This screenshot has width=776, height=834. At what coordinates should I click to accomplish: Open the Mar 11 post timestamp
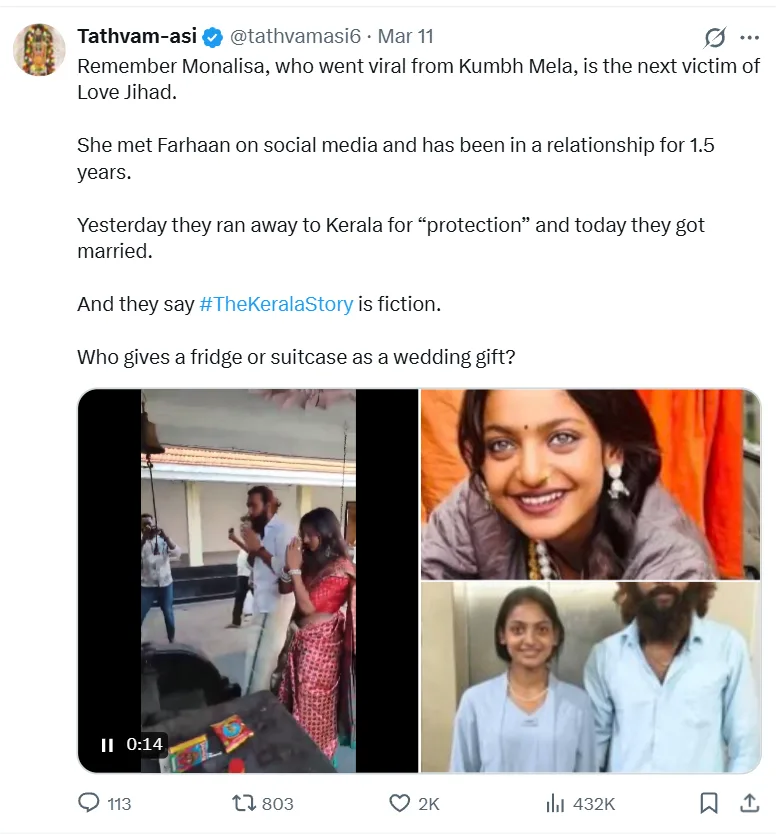coord(406,38)
